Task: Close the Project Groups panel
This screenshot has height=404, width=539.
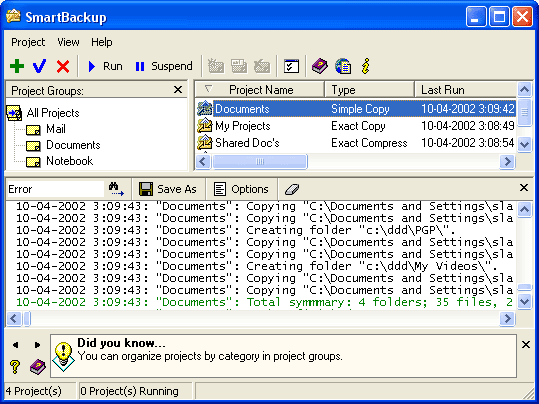Action: (178, 90)
